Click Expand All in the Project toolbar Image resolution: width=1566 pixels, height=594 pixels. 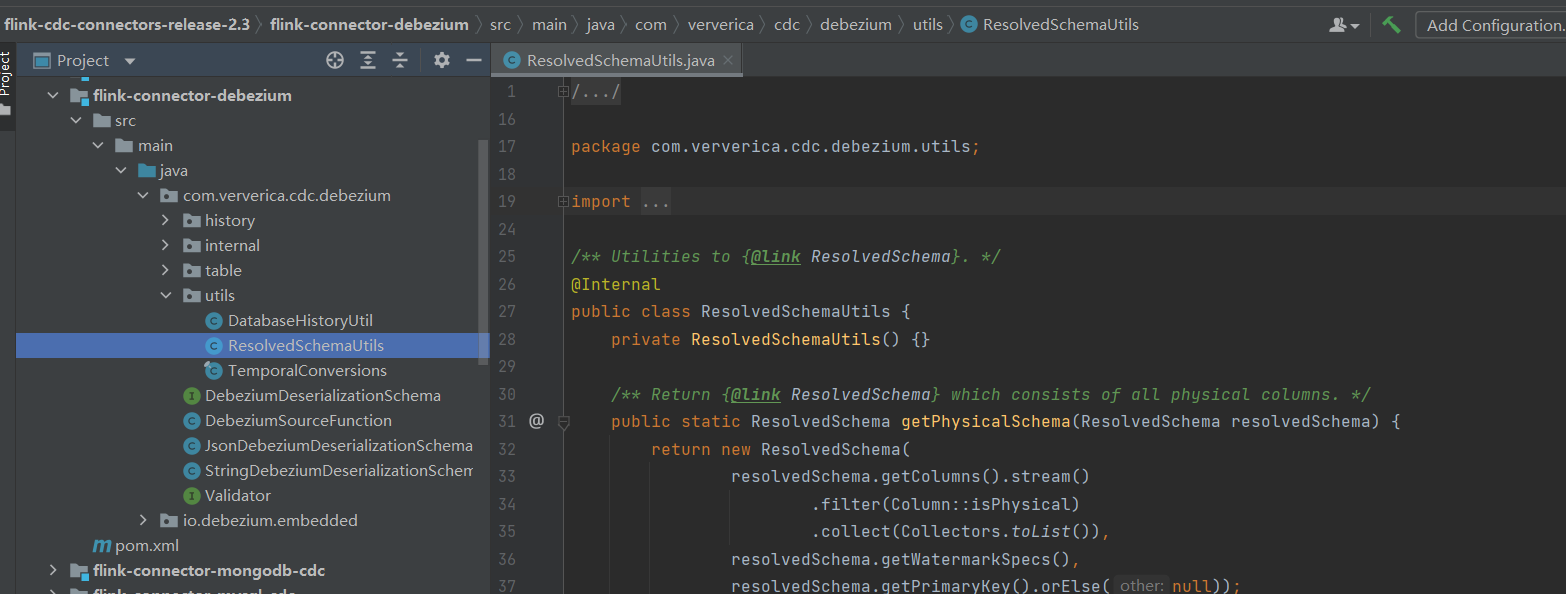coord(367,60)
